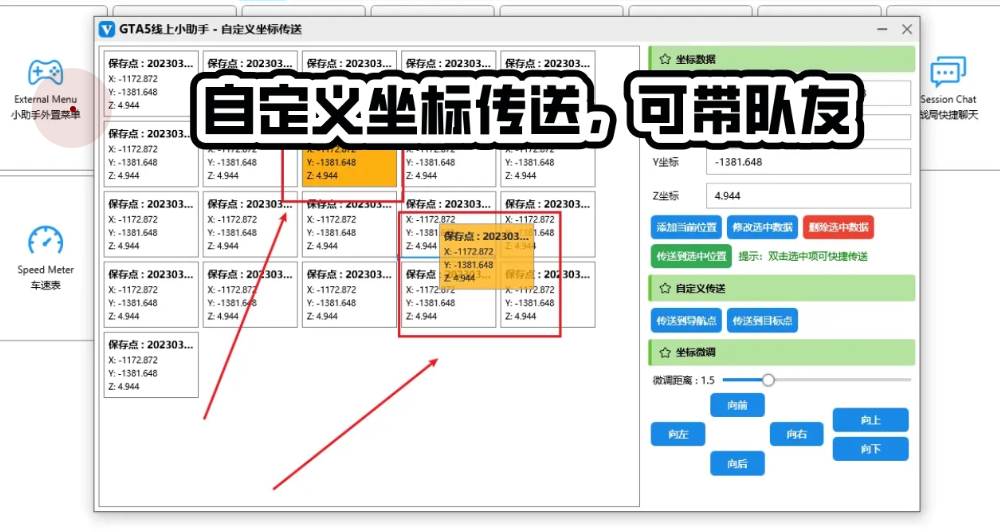Click the green 传送到选中位置 button
Screen dimensions: 1000x532
pyautogui.click(x=690, y=256)
